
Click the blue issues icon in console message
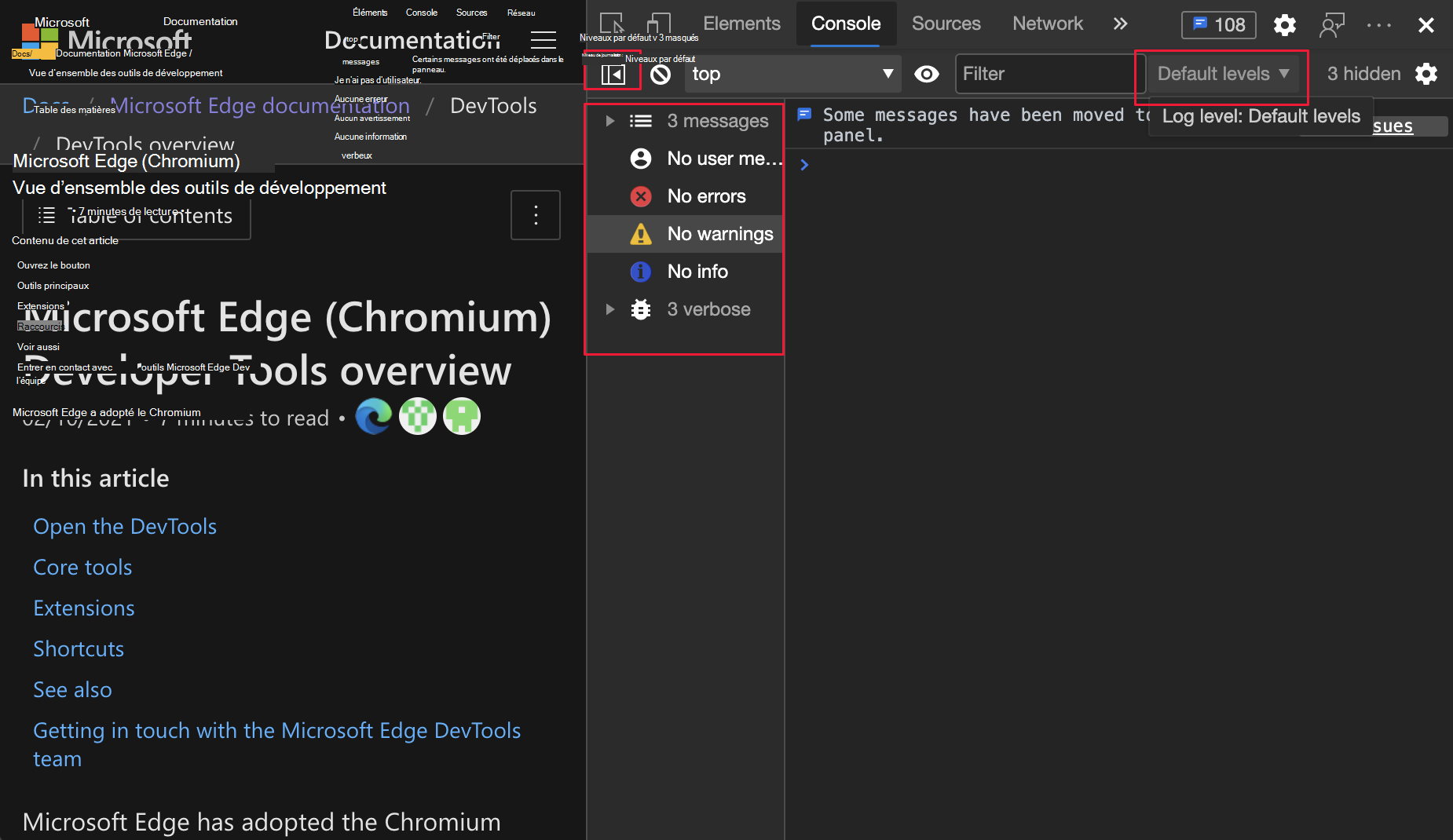point(804,115)
